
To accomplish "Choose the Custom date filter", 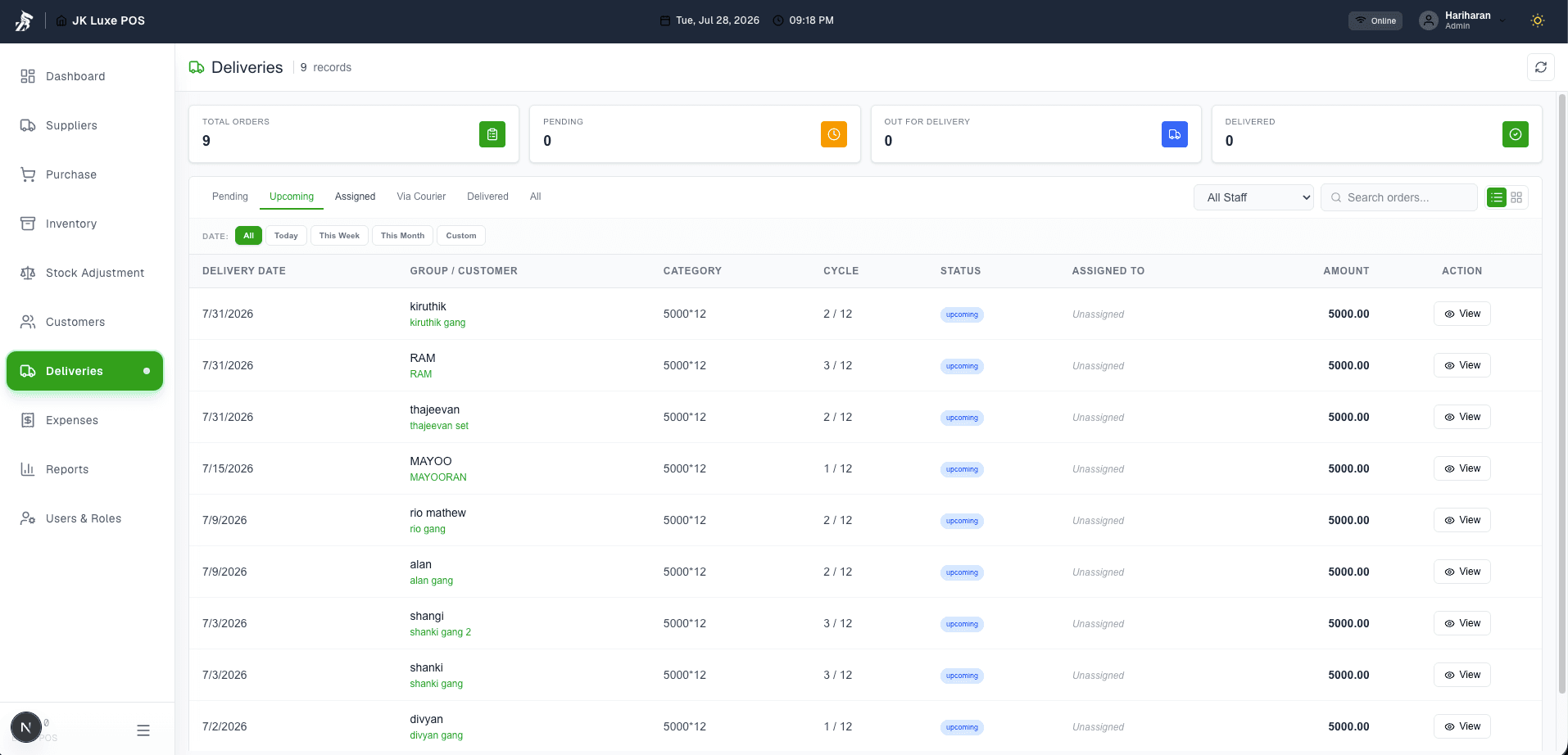I will tap(461, 236).
